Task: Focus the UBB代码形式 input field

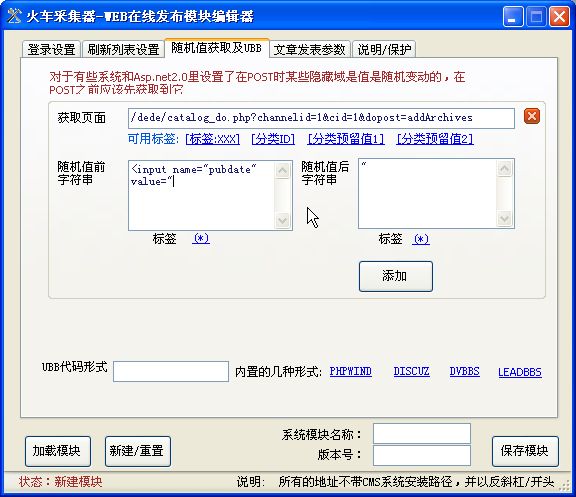Action: 171,371
